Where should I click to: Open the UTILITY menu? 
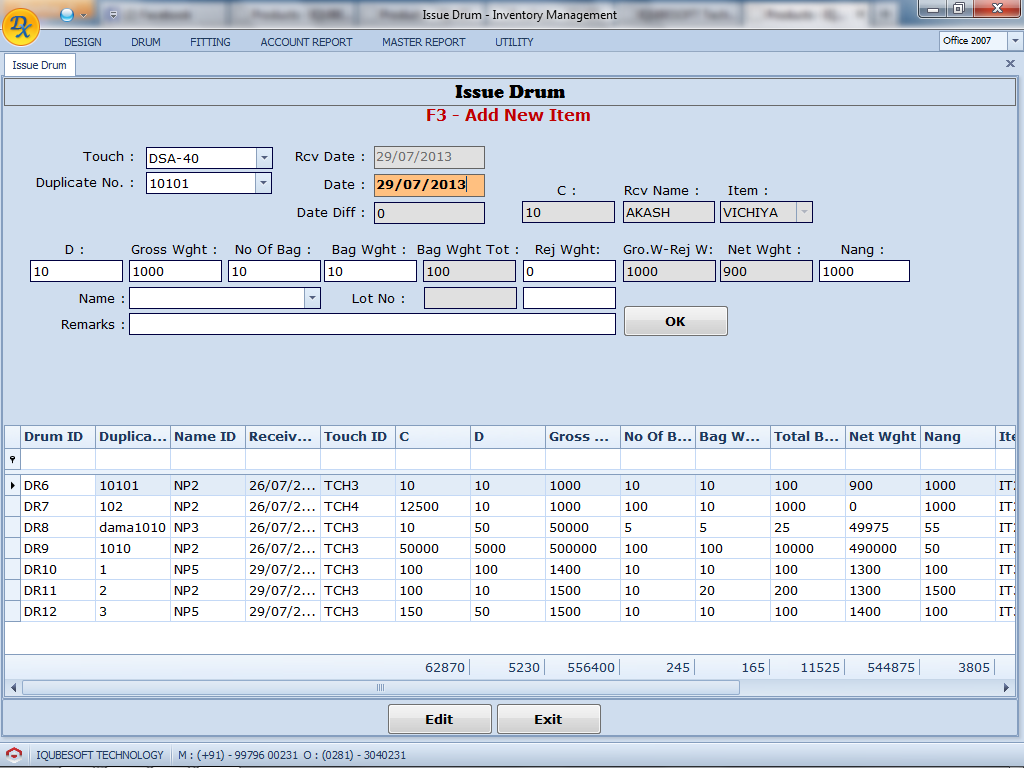click(x=514, y=42)
